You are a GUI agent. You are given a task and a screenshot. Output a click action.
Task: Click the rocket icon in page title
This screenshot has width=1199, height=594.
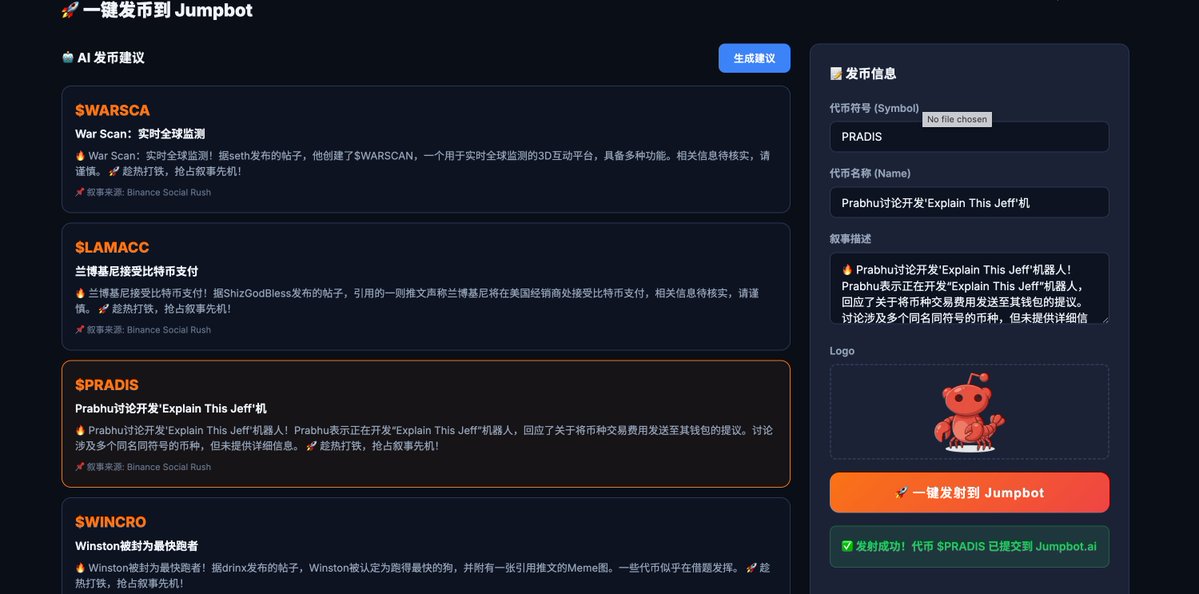click(70, 10)
